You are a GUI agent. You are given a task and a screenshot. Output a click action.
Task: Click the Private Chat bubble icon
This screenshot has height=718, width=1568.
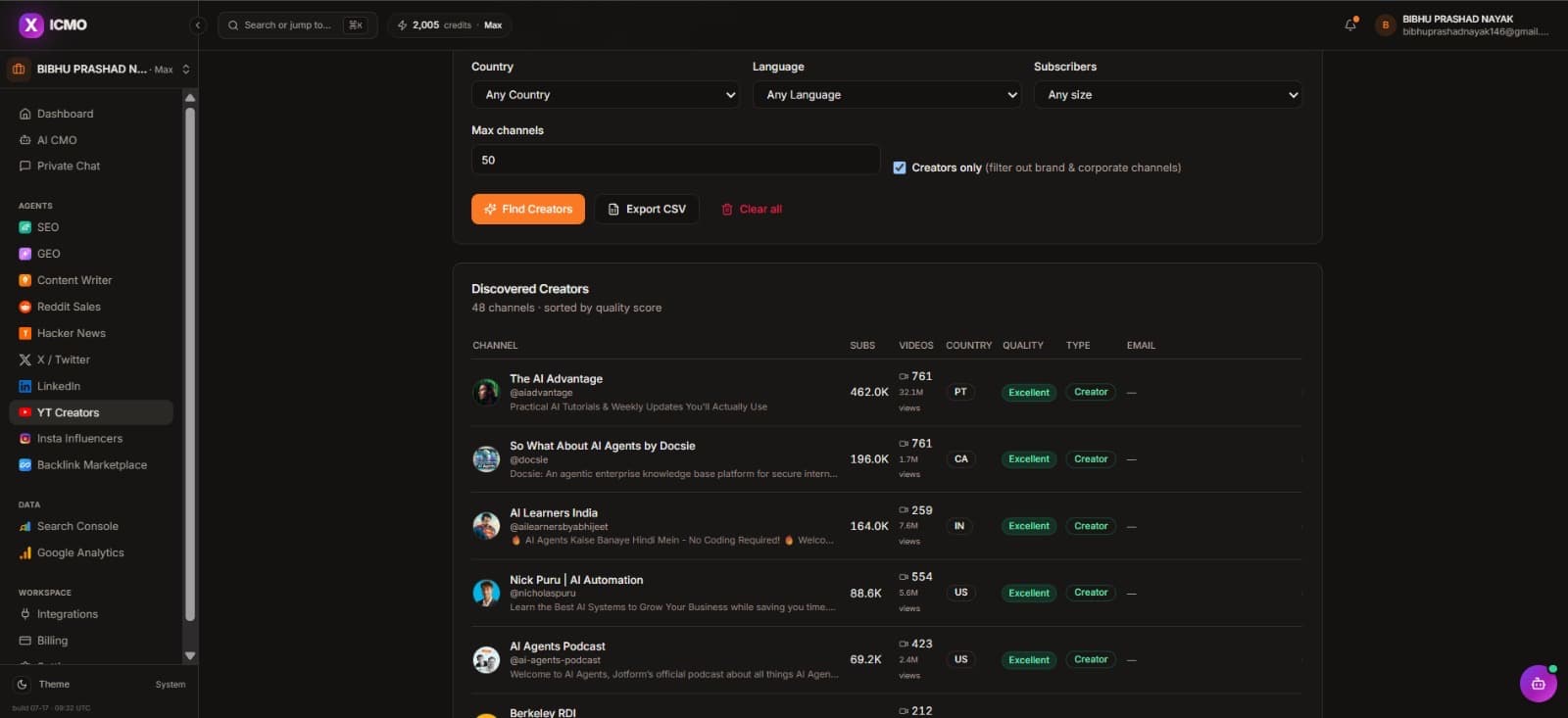point(25,166)
